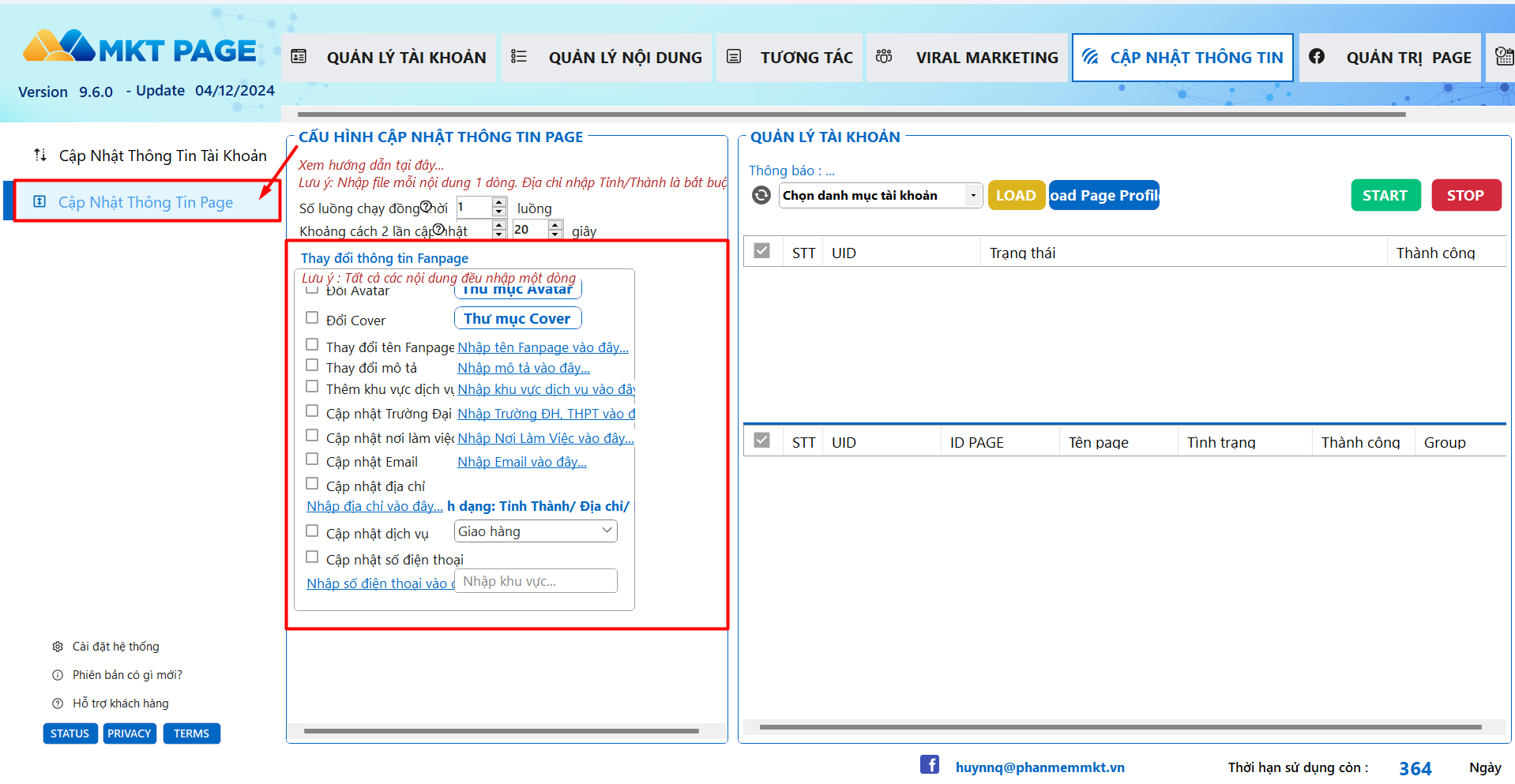Click the green START button
Viewport: 1515px width, 784px height.
click(1385, 195)
